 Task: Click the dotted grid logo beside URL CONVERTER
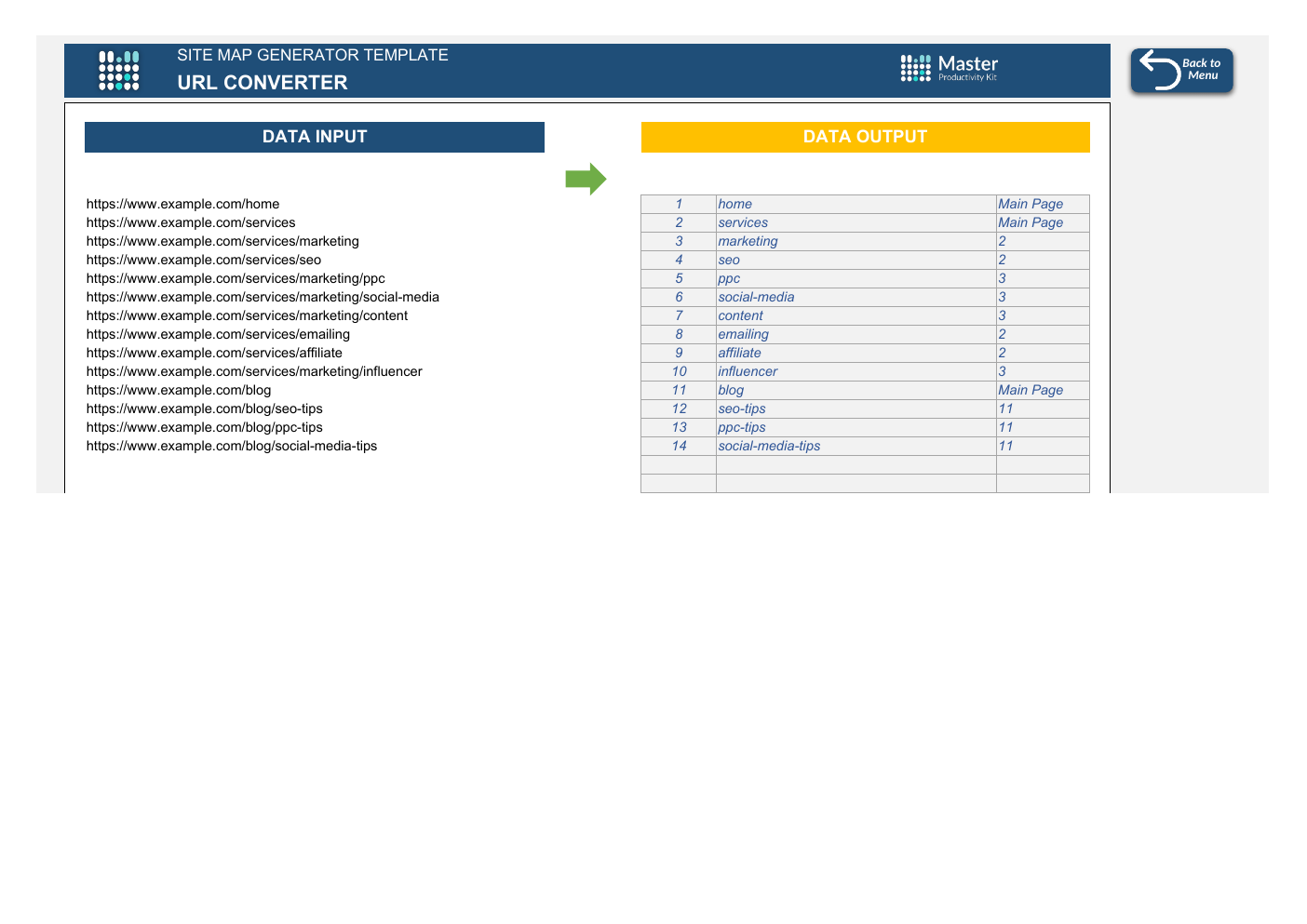pos(119,71)
